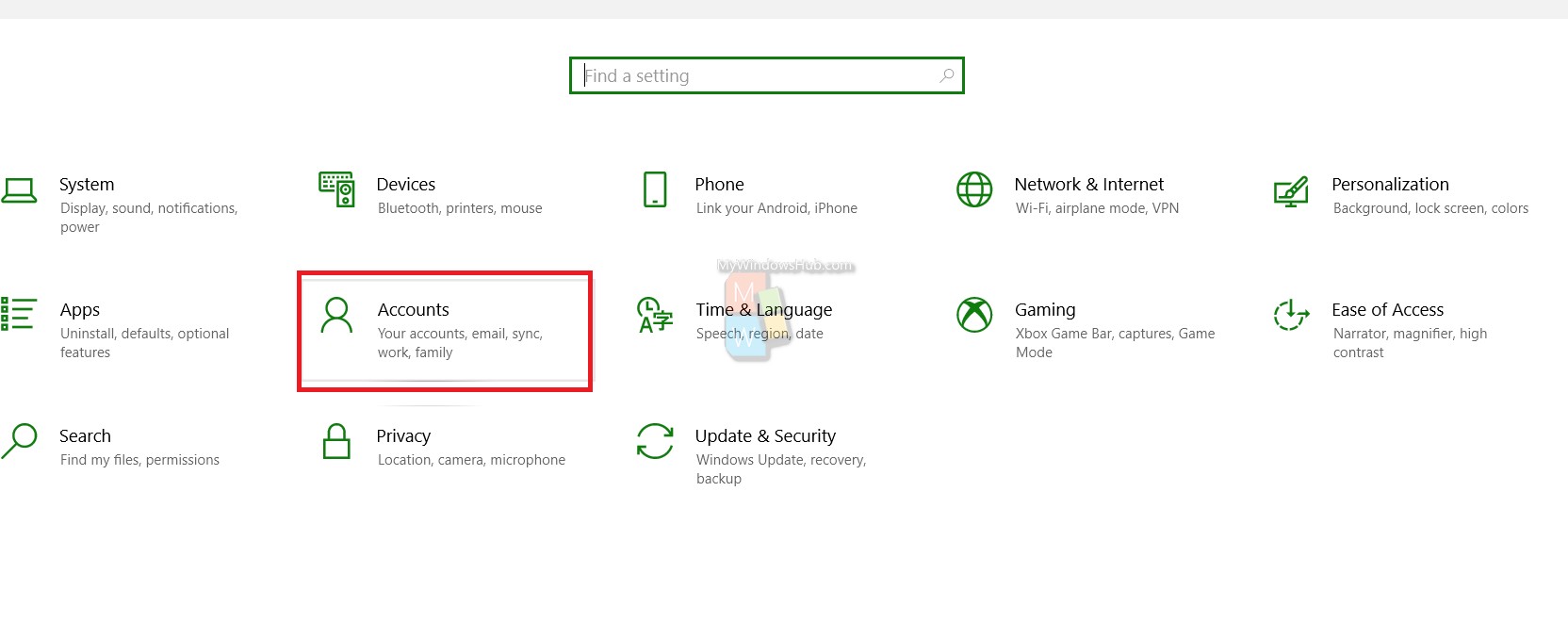
Task: Click 'Your accounts, email, sync' description
Action: (460, 343)
